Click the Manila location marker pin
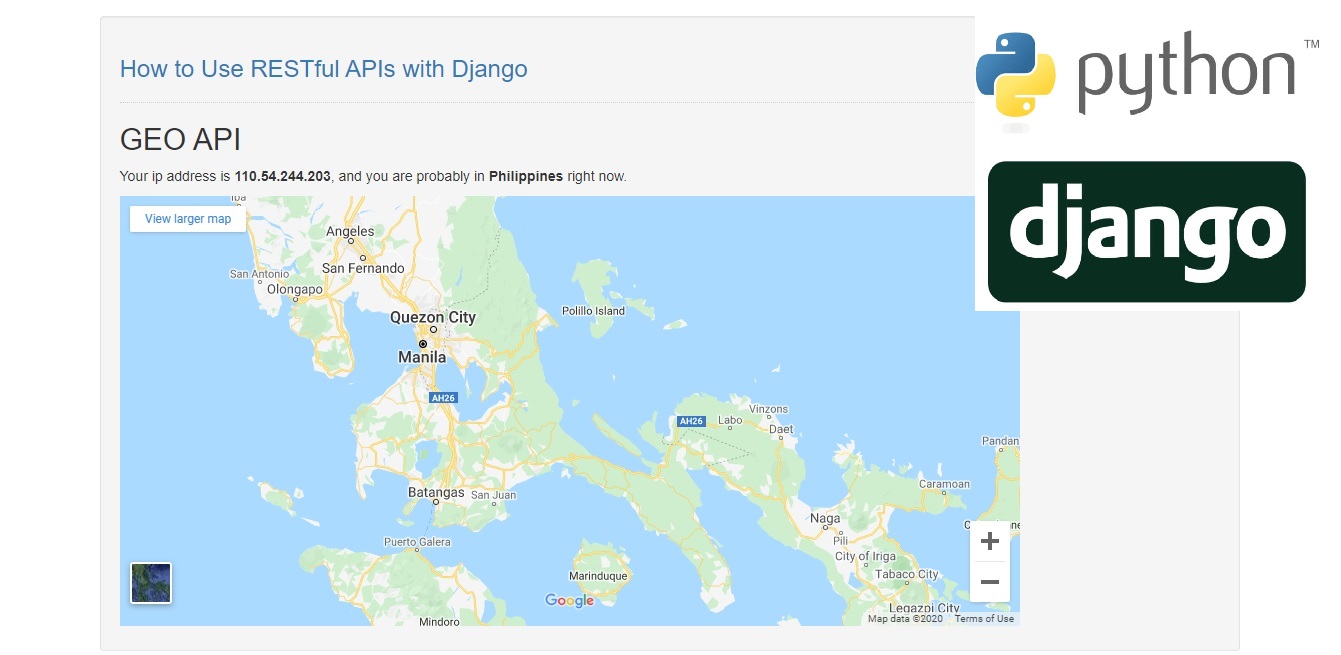Screen dimensions: 1341x655 point(423,343)
